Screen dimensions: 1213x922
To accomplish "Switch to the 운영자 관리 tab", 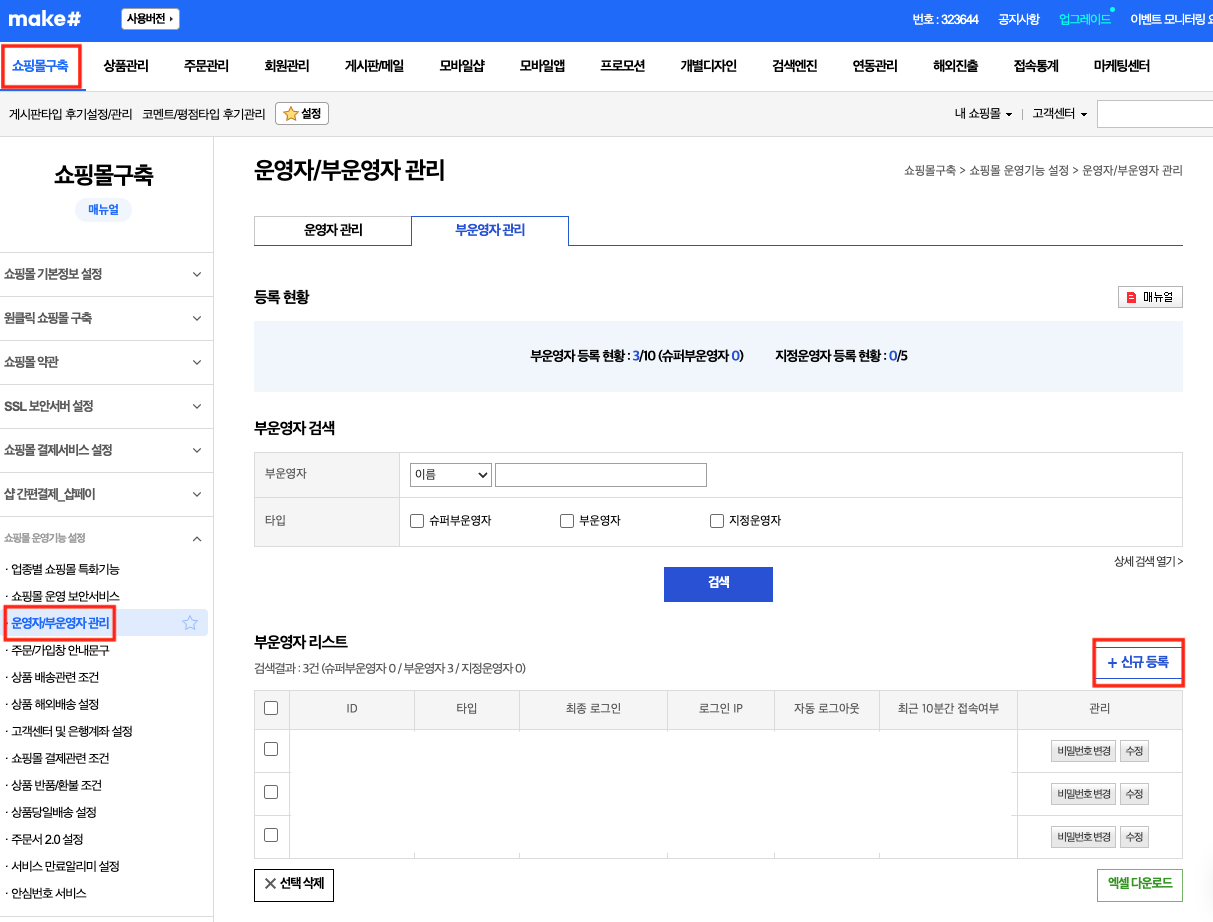I will (x=333, y=230).
